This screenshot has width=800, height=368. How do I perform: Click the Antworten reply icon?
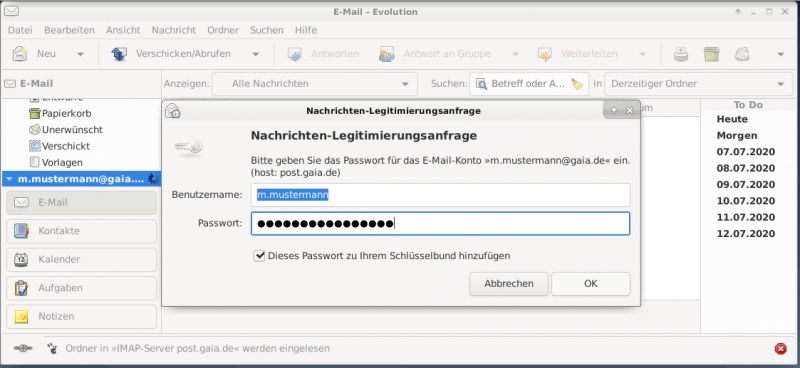point(295,54)
